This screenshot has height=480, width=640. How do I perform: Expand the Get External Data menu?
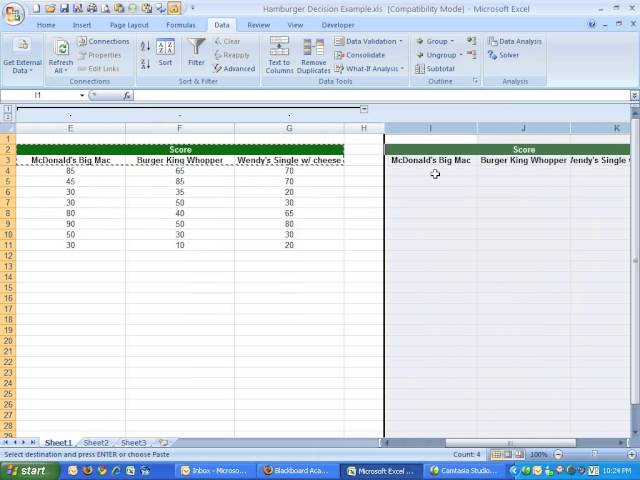pos(22,56)
